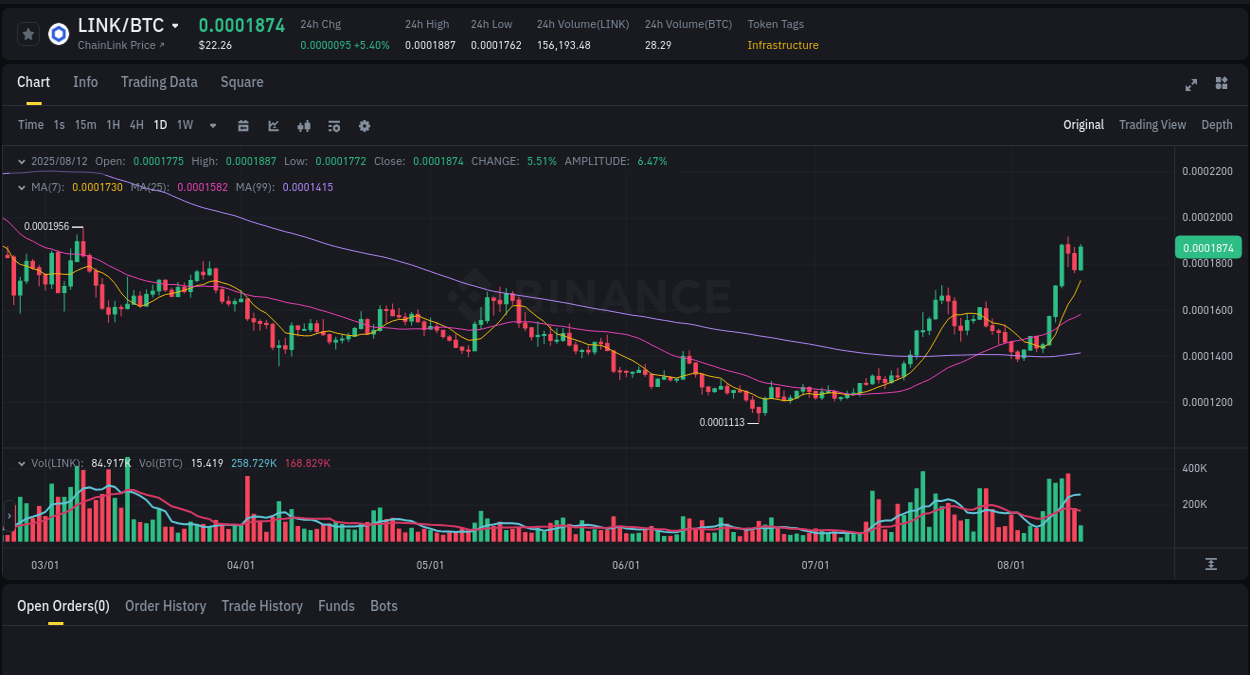Open the LINK/BTC pair selector dropdown
The width and height of the screenshot is (1250, 675).
click(175, 25)
